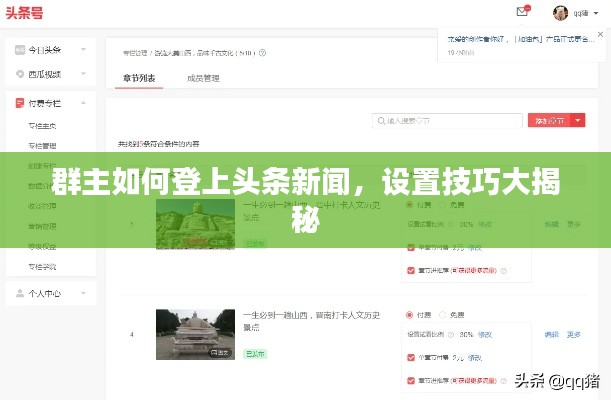This screenshot has width=611, height=400.
Task: Click help icon after 可获得更多流量 in Buddha statue row
Action: (x=503, y=270)
